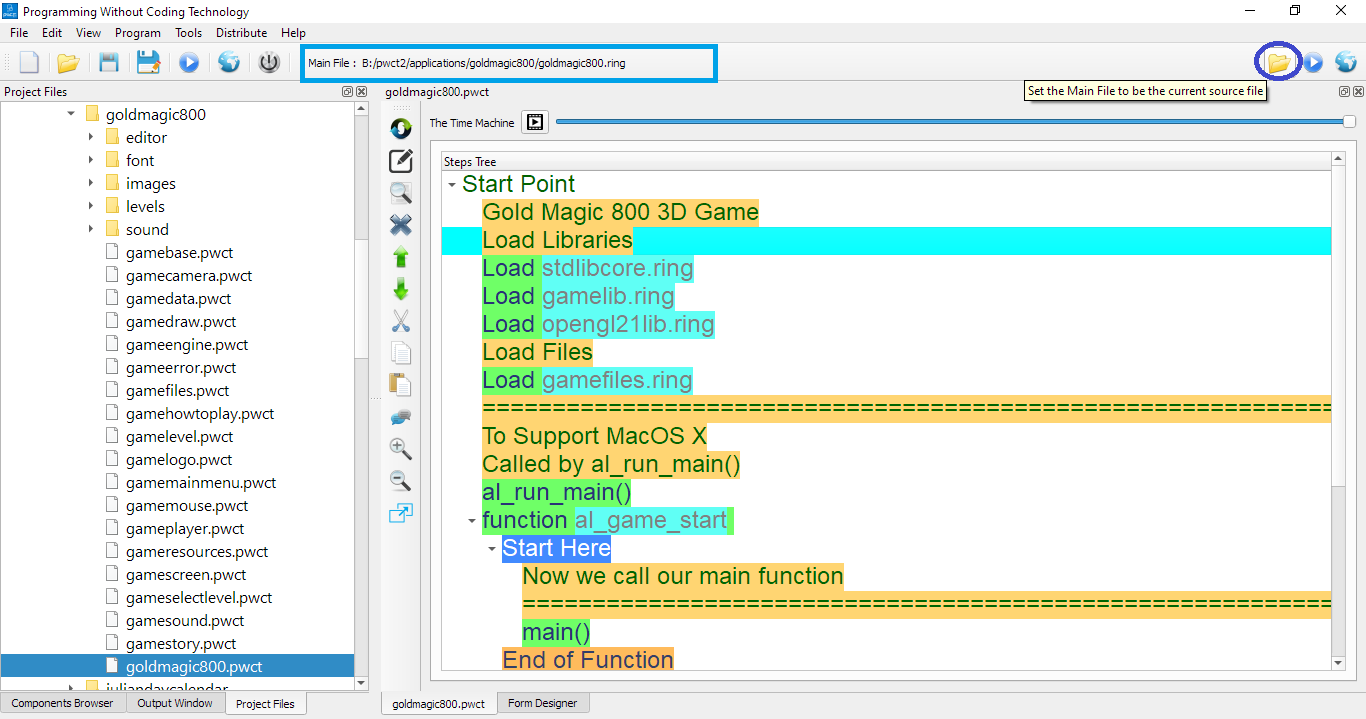Collapse the goldmagic800 folder
The height and width of the screenshot is (719, 1366).
(x=71, y=114)
